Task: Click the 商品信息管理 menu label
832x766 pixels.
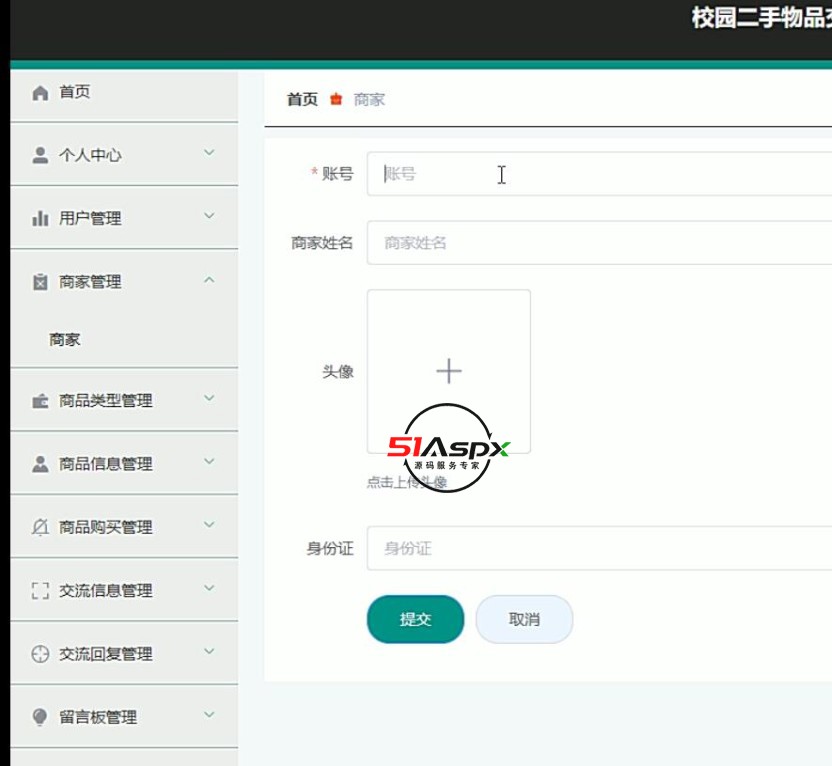Action: (x=106, y=464)
